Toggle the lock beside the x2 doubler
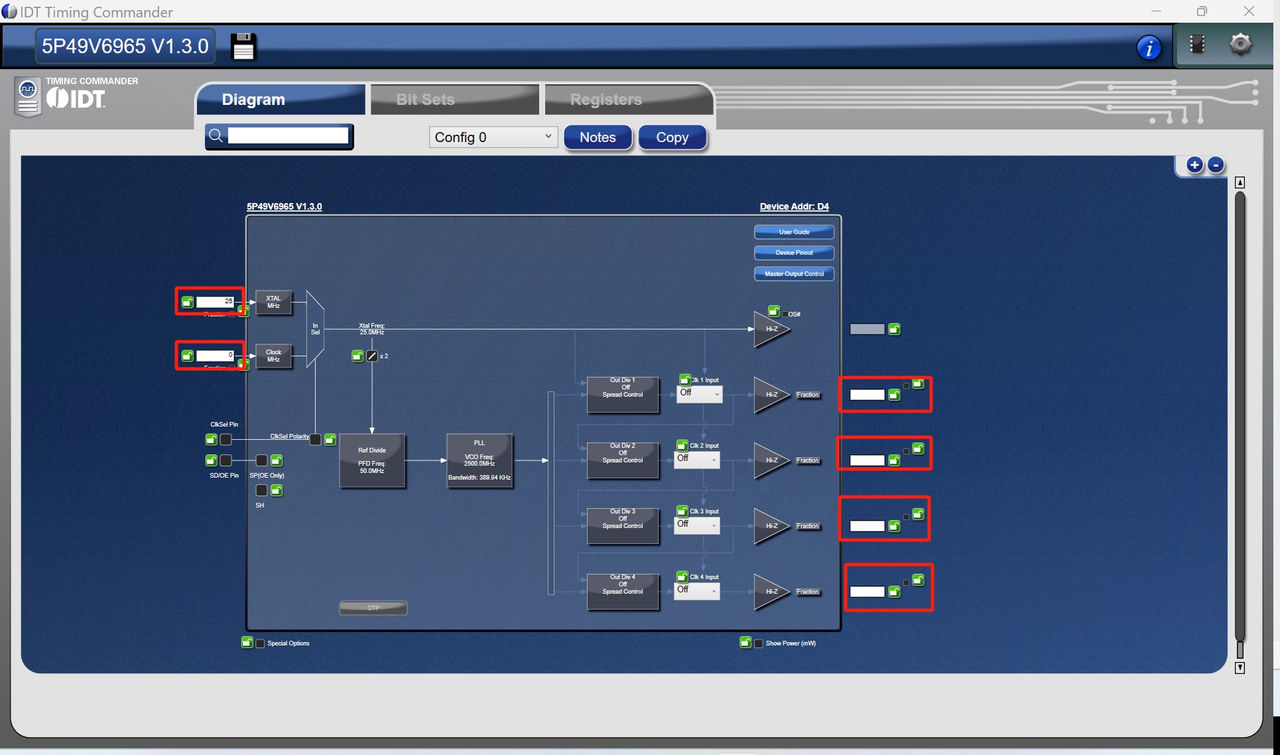 358,355
